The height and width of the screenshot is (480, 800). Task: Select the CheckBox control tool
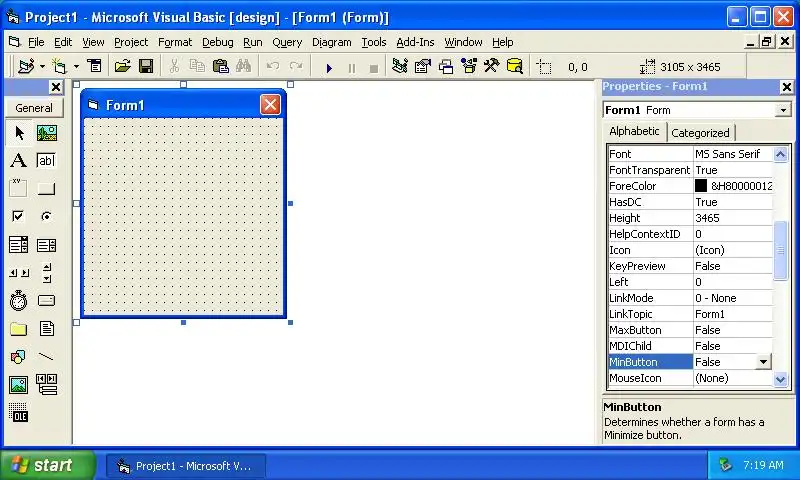click(x=18, y=216)
